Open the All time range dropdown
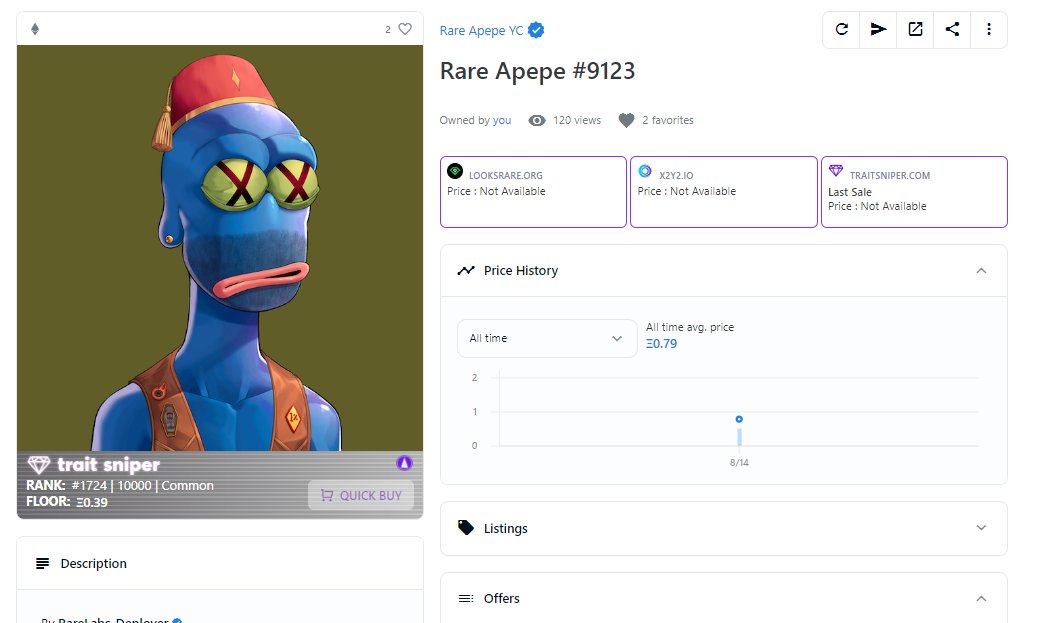 [547, 338]
